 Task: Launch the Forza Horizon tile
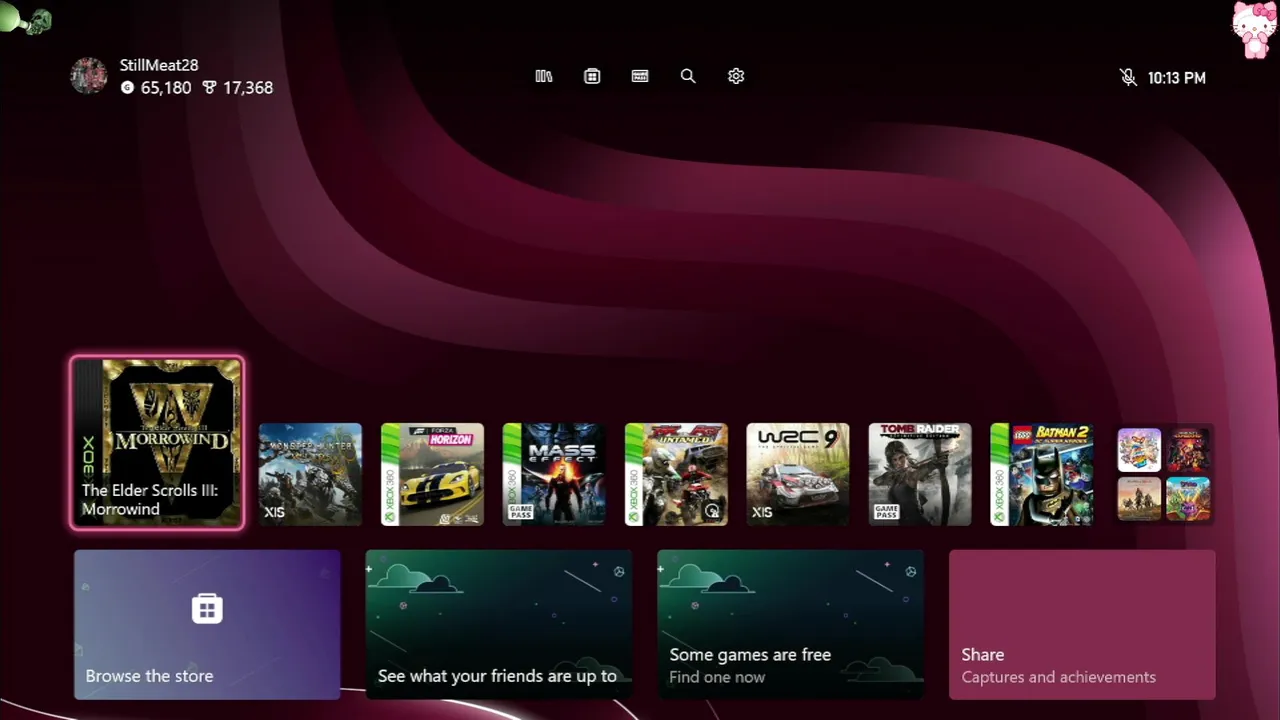[x=432, y=474]
